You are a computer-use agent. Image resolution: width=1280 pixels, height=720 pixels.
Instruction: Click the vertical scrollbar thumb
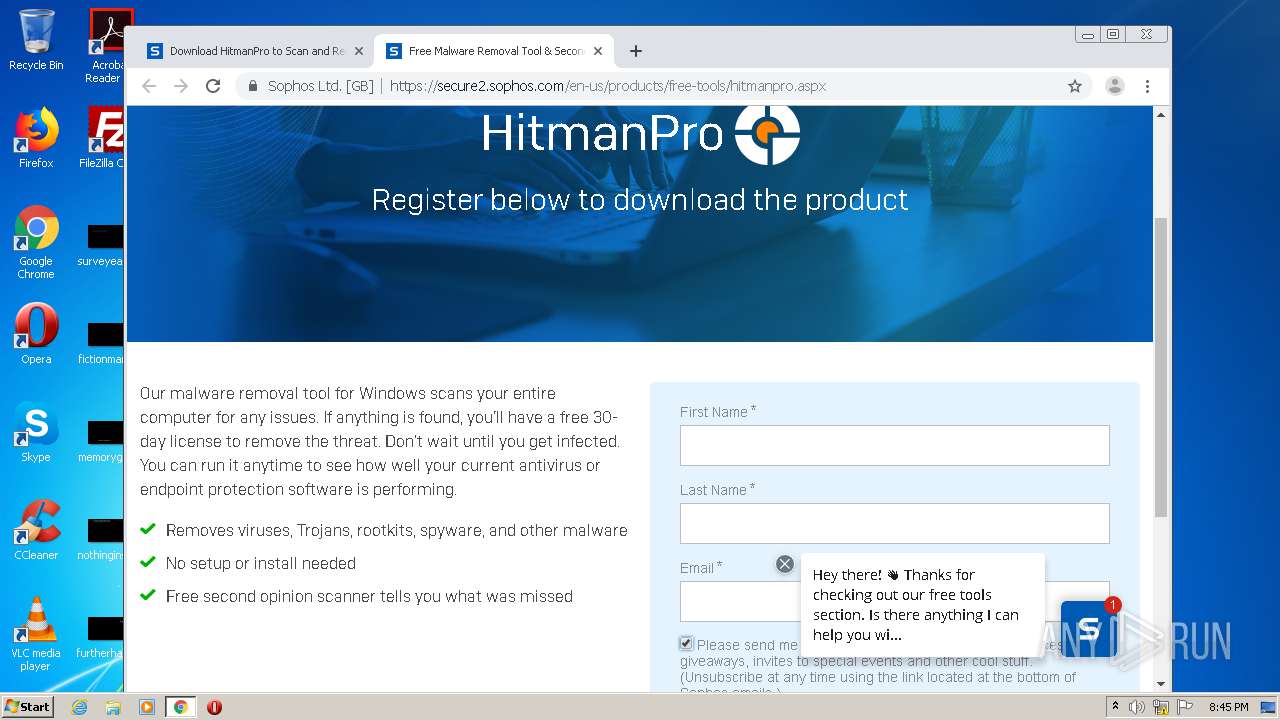tap(1161, 367)
